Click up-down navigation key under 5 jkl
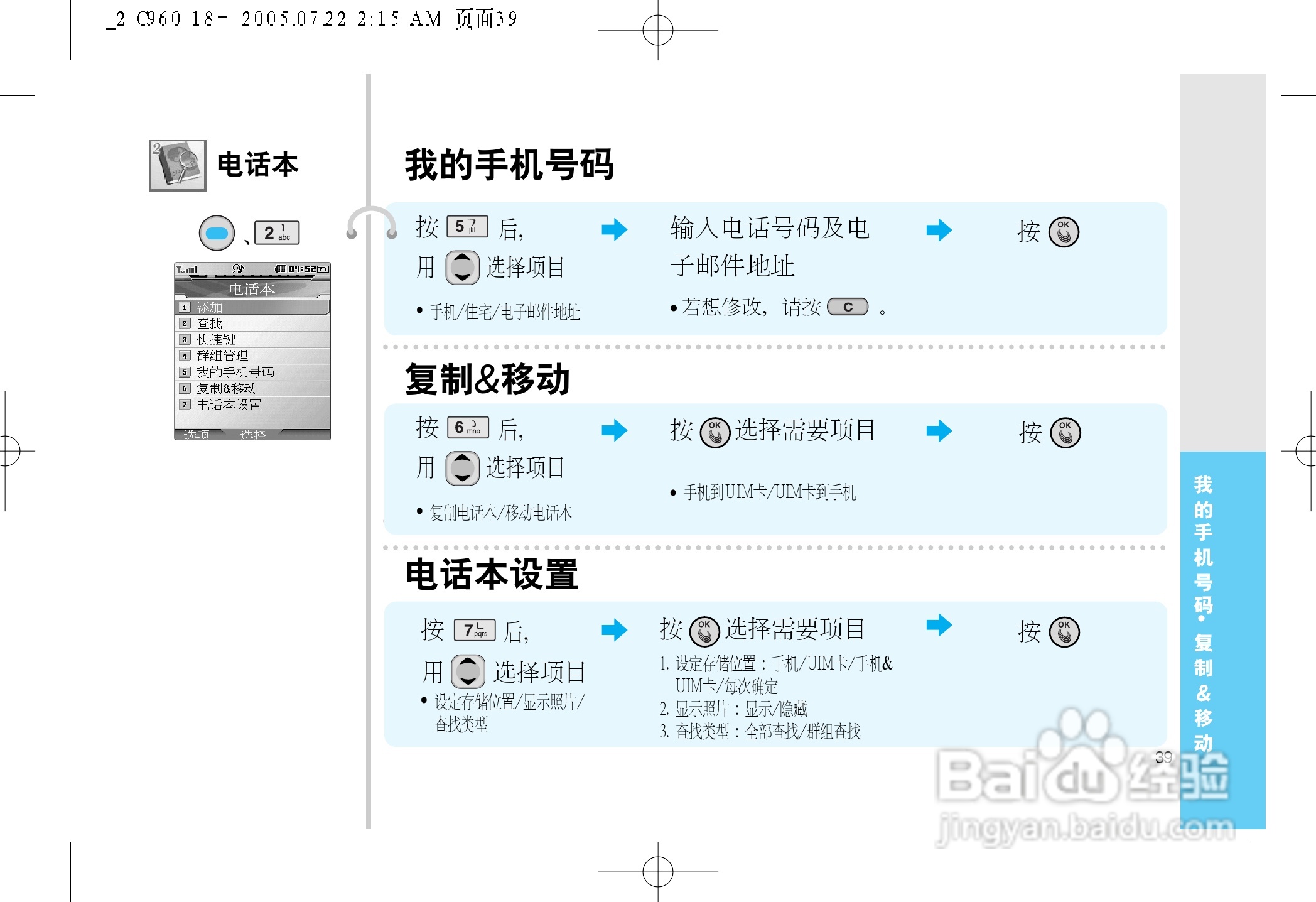Viewport: 1316px width, 902px height. tap(462, 267)
